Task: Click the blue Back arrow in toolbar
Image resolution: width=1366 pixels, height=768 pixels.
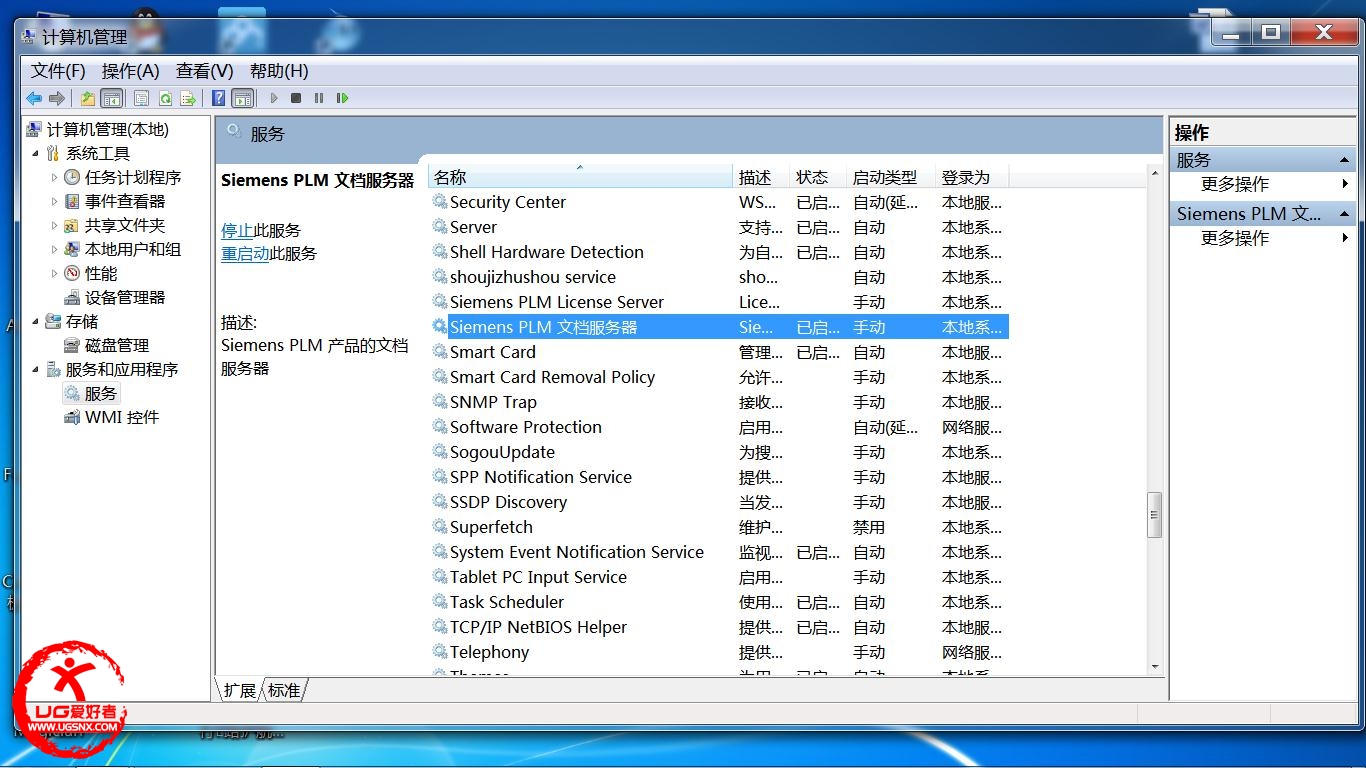Action: click(x=34, y=98)
